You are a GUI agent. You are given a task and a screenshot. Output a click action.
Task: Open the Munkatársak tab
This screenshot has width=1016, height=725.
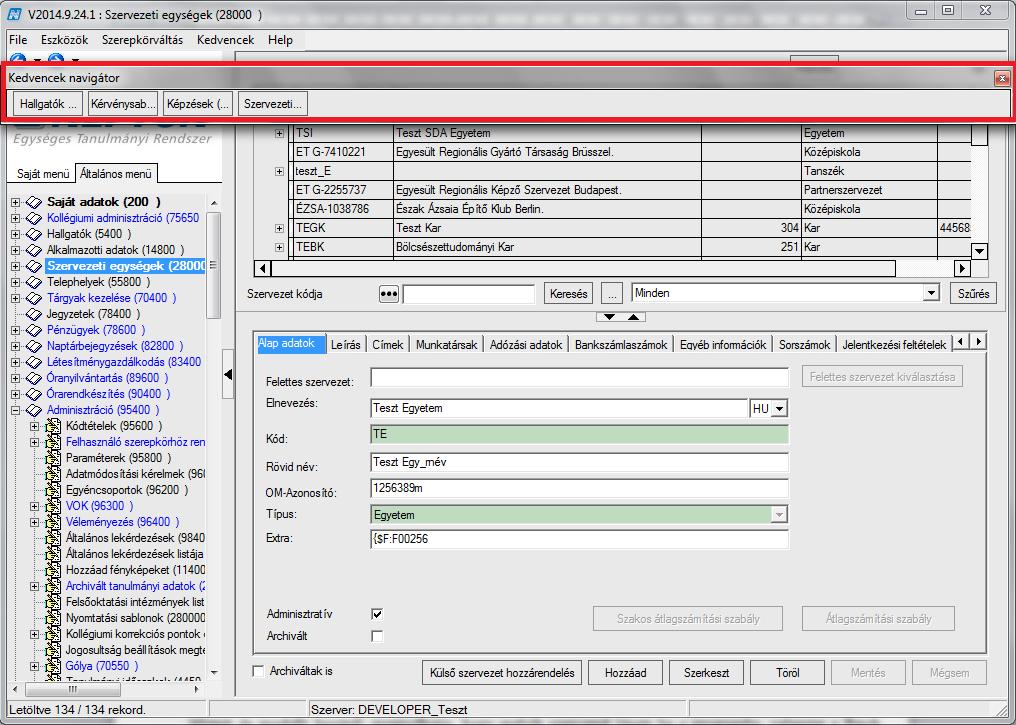point(446,345)
